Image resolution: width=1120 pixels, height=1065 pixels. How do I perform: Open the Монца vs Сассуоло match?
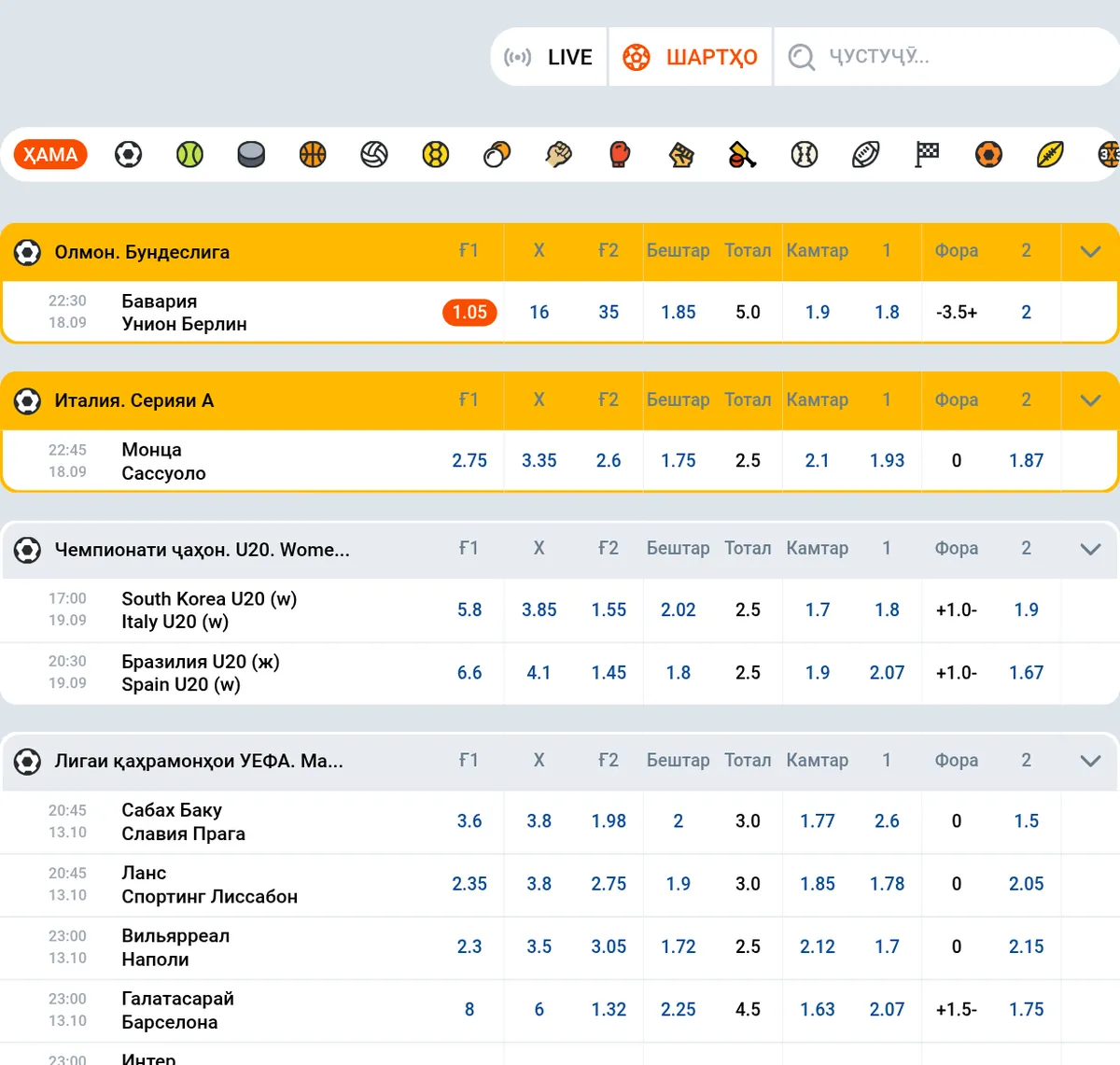pyautogui.click(x=163, y=461)
